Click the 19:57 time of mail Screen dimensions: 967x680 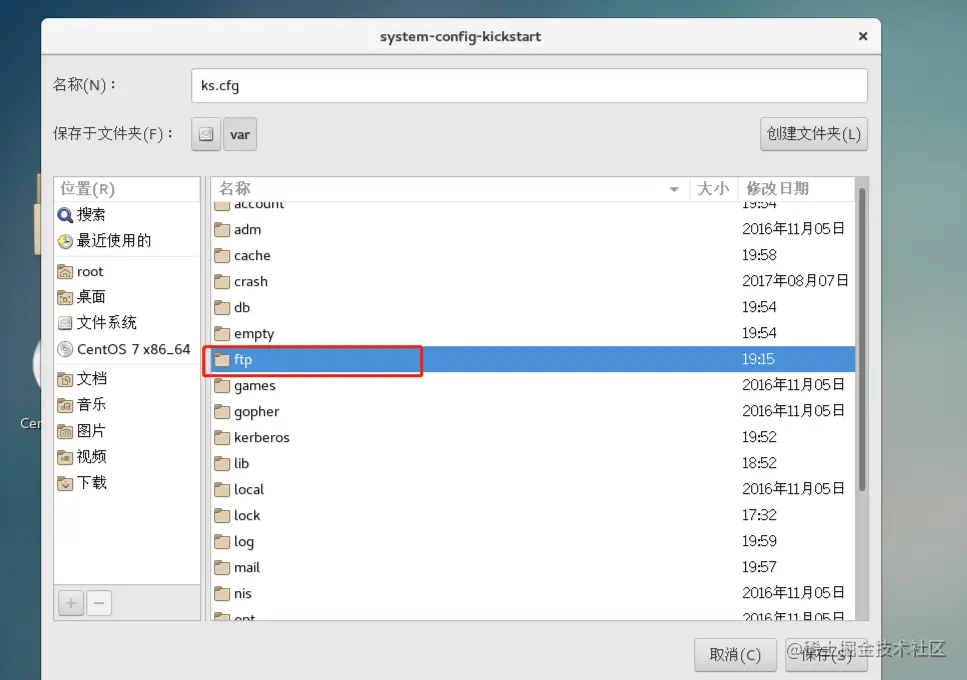[759, 567]
